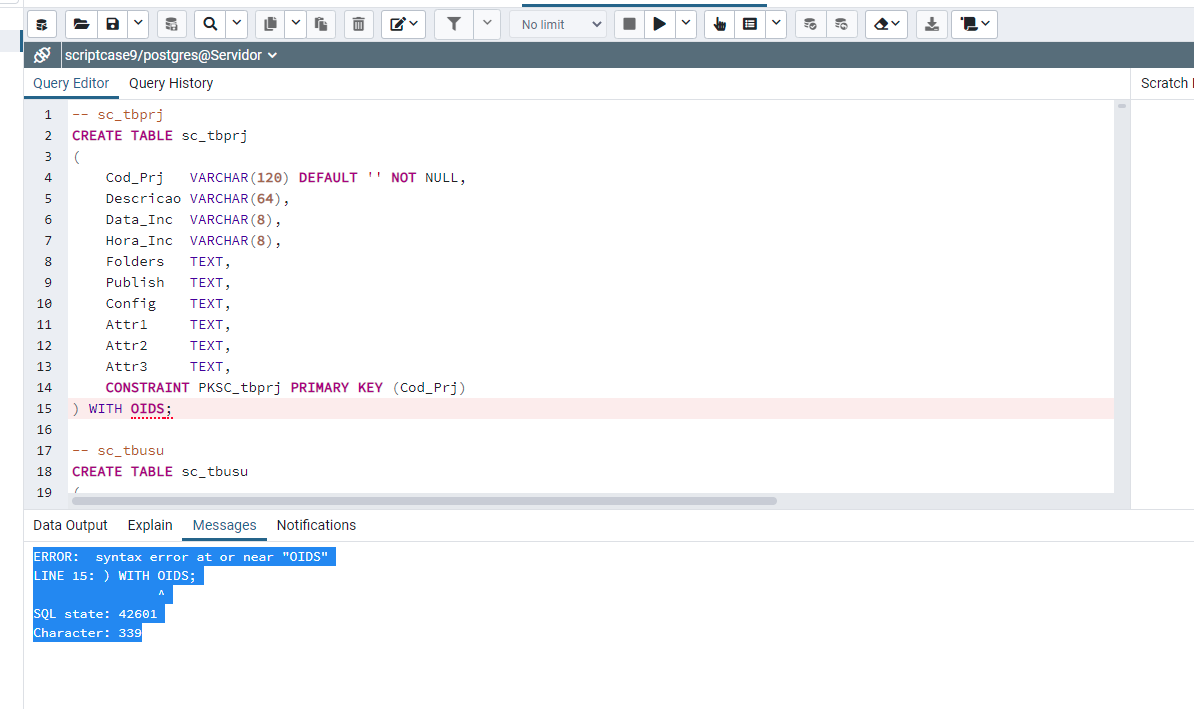Open a SQL file with folder icon
1194x709 pixels.
[x=81, y=24]
